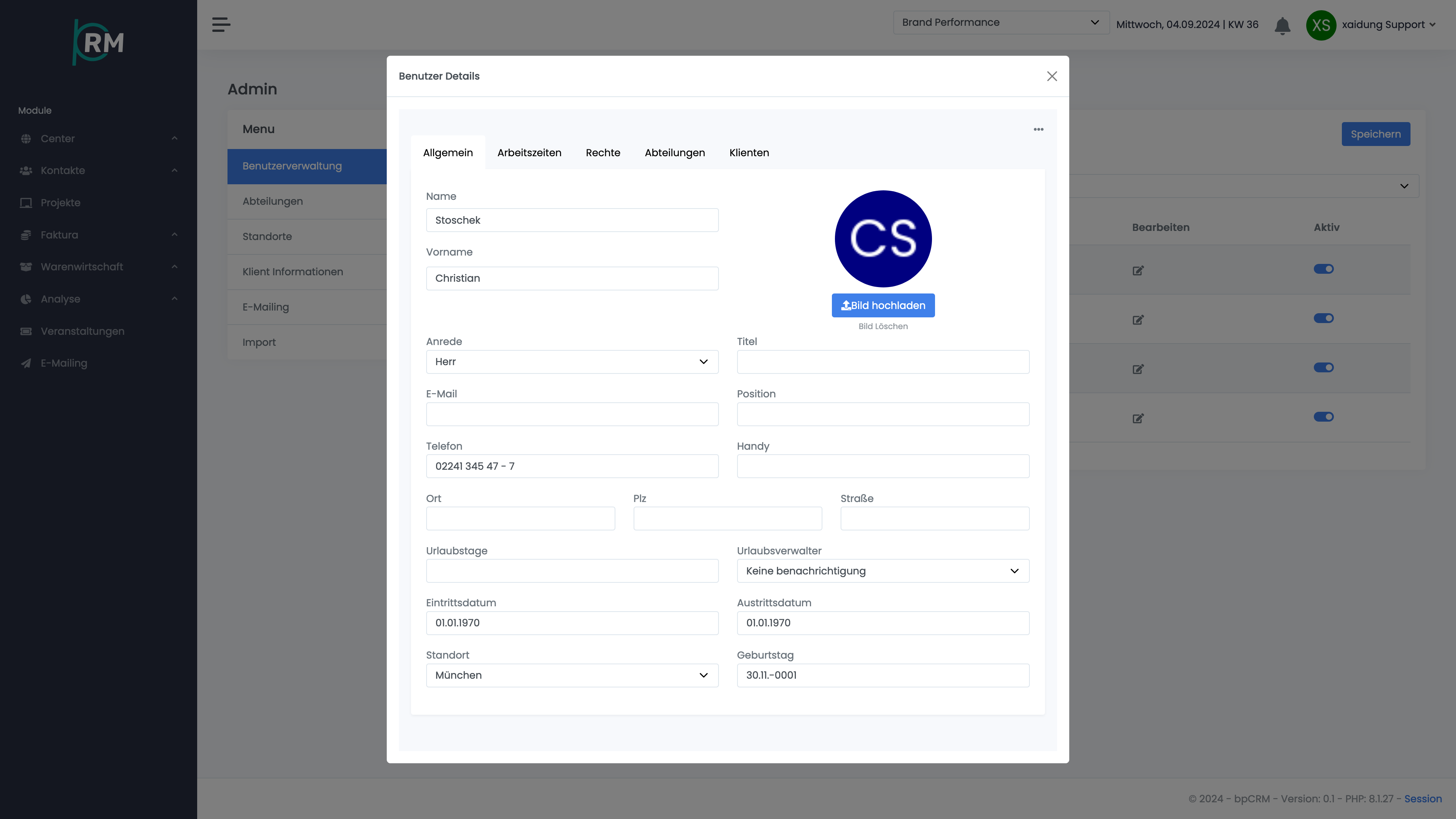The width and height of the screenshot is (1456, 819).
Task: Toggle the fourth row Aktiv switch
Action: pyautogui.click(x=1324, y=417)
